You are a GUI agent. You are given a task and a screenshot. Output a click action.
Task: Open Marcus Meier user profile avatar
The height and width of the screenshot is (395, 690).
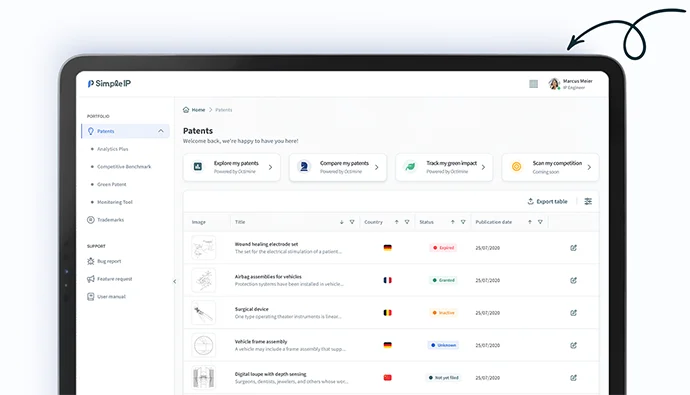point(554,84)
